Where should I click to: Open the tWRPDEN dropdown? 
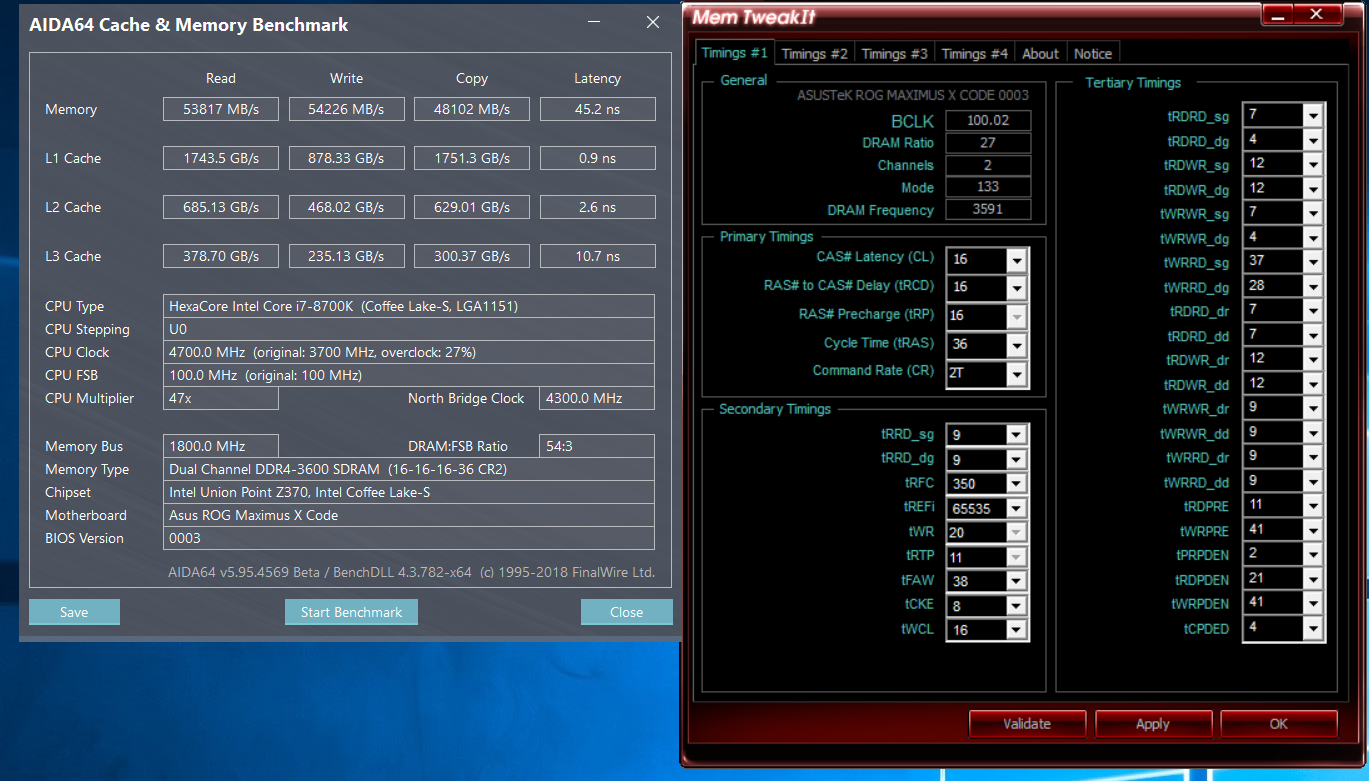coord(1313,604)
